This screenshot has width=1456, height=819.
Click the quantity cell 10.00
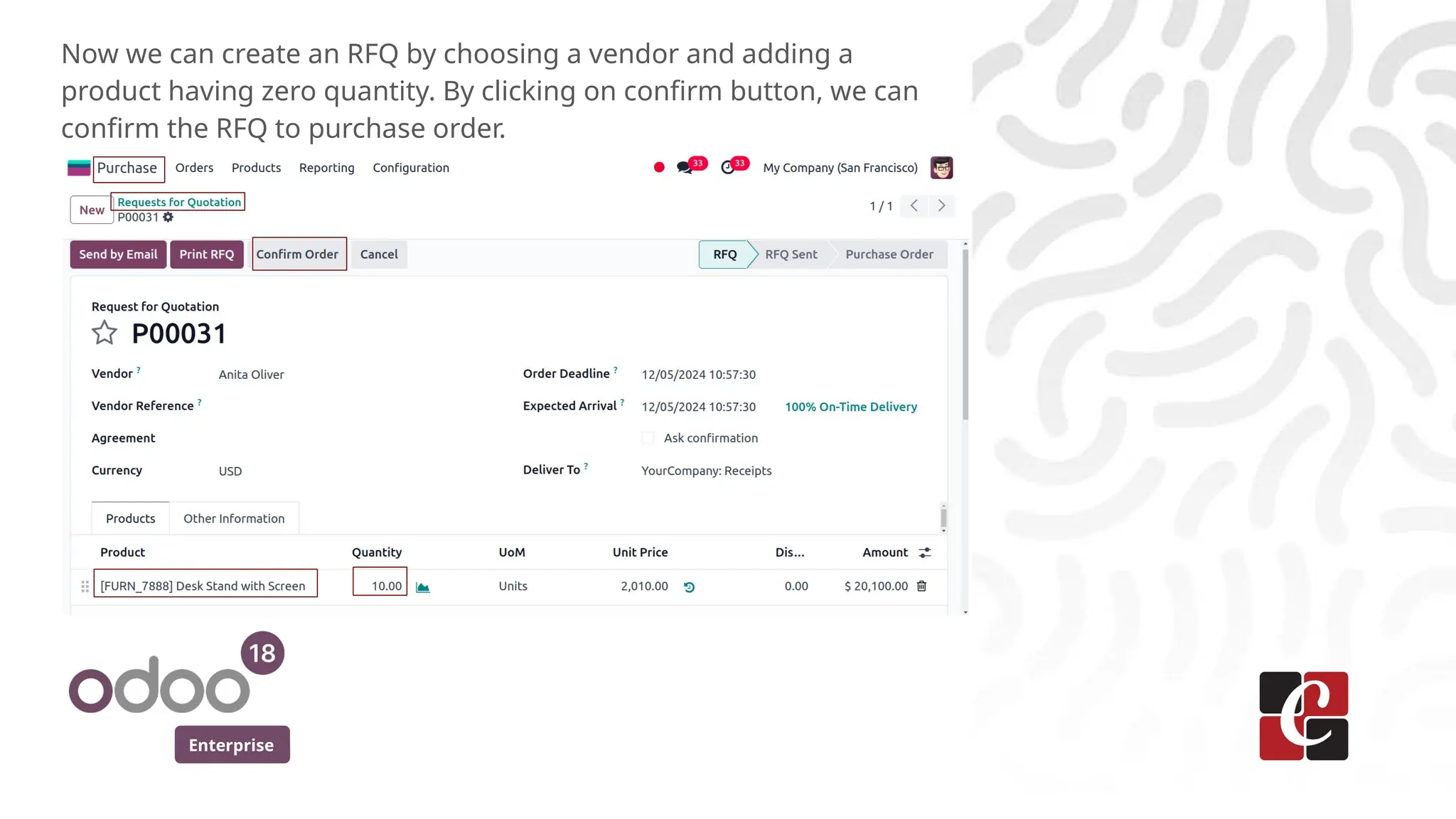(x=386, y=586)
